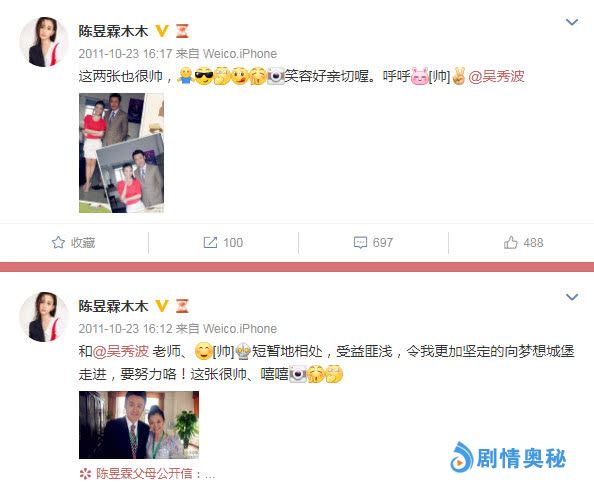Click the gold V verified badge in second post
The width and height of the screenshot is (594, 488).
tap(162, 306)
